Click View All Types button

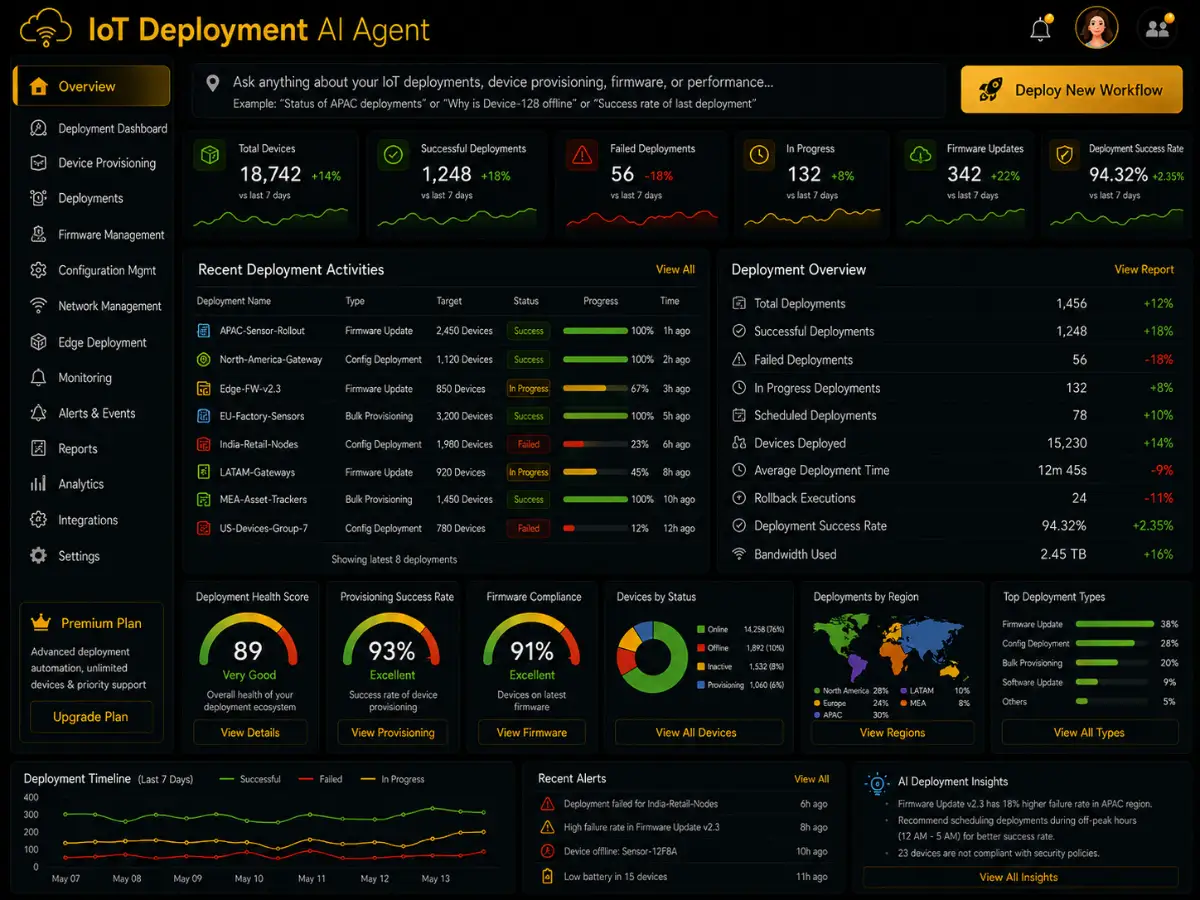tap(1089, 733)
